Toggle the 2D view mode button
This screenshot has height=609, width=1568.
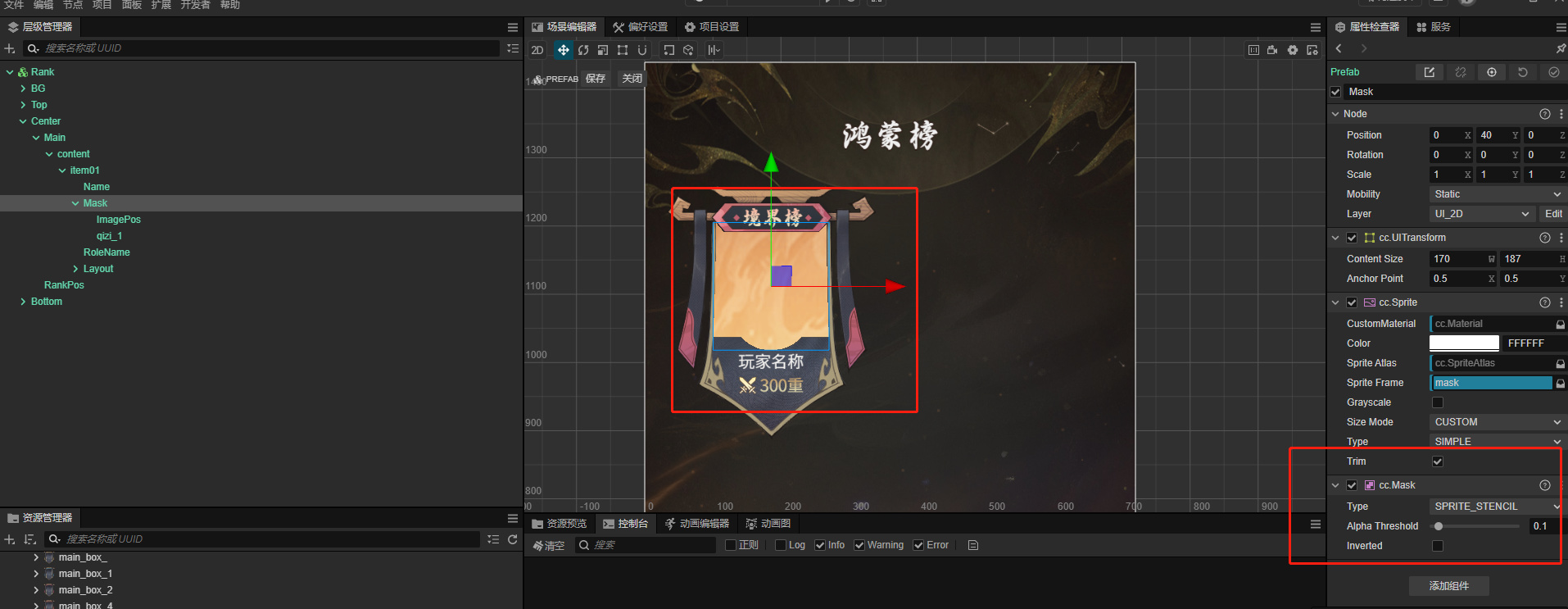pyautogui.click(x=537, y=50)
